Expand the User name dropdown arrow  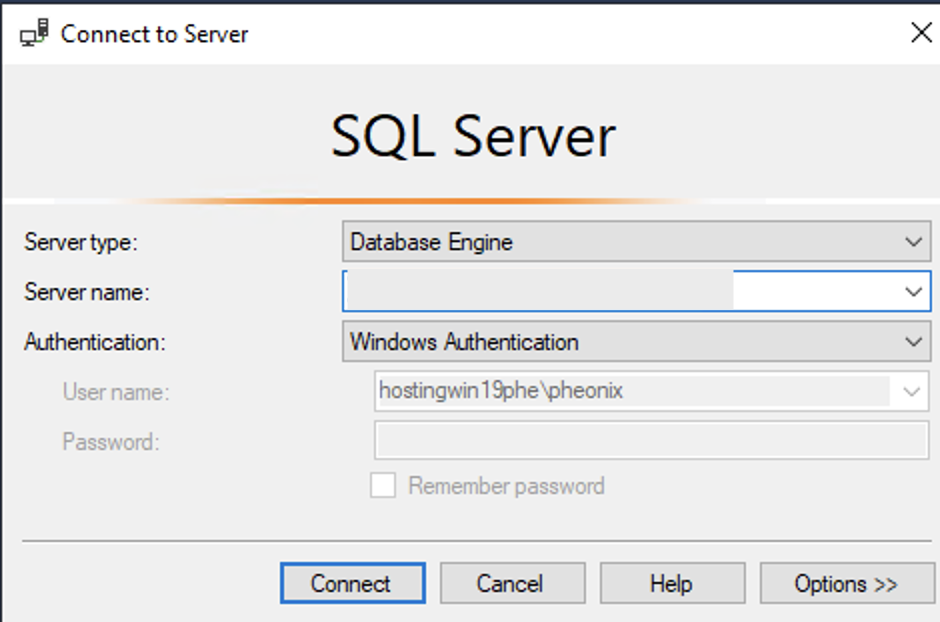[911, 391]
